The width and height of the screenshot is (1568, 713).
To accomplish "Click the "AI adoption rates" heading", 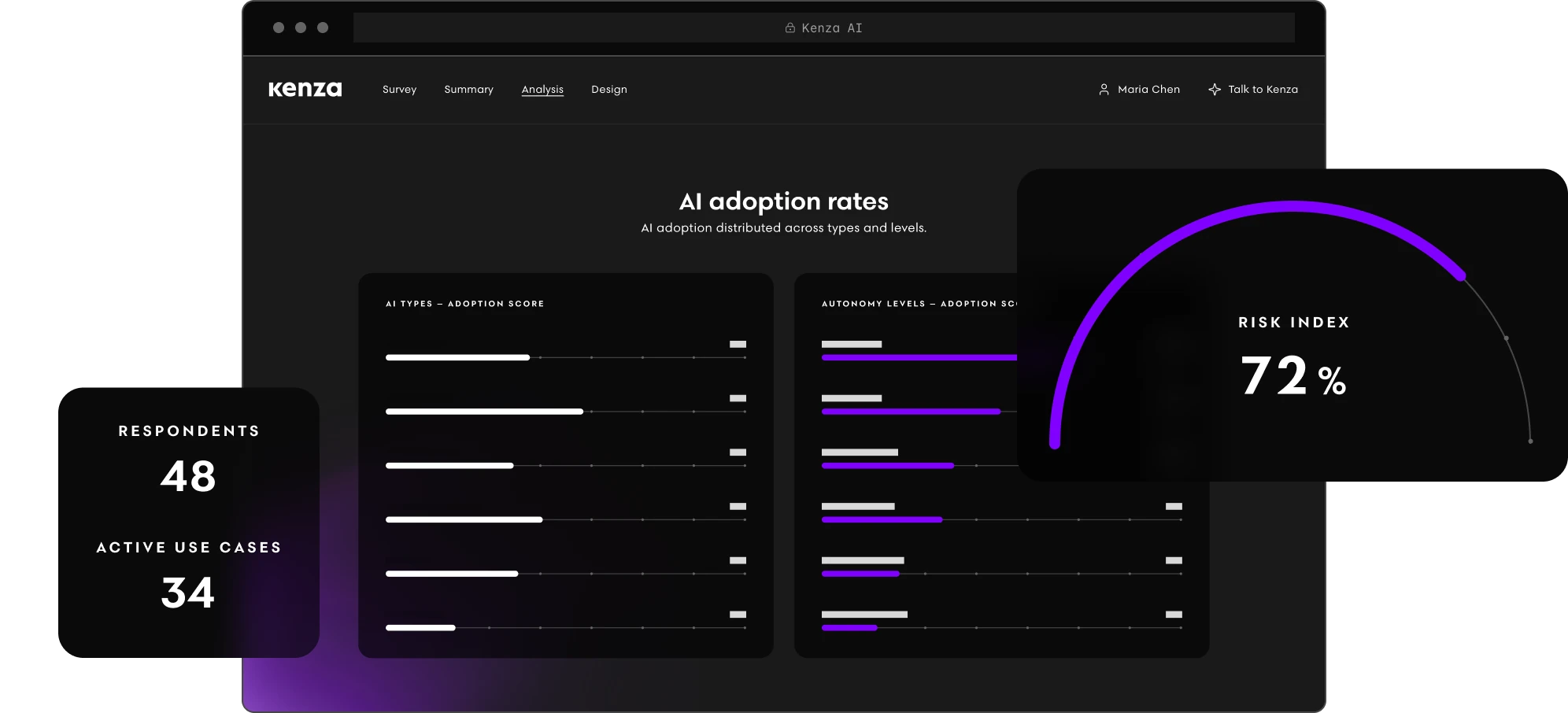I will (784, 201).
